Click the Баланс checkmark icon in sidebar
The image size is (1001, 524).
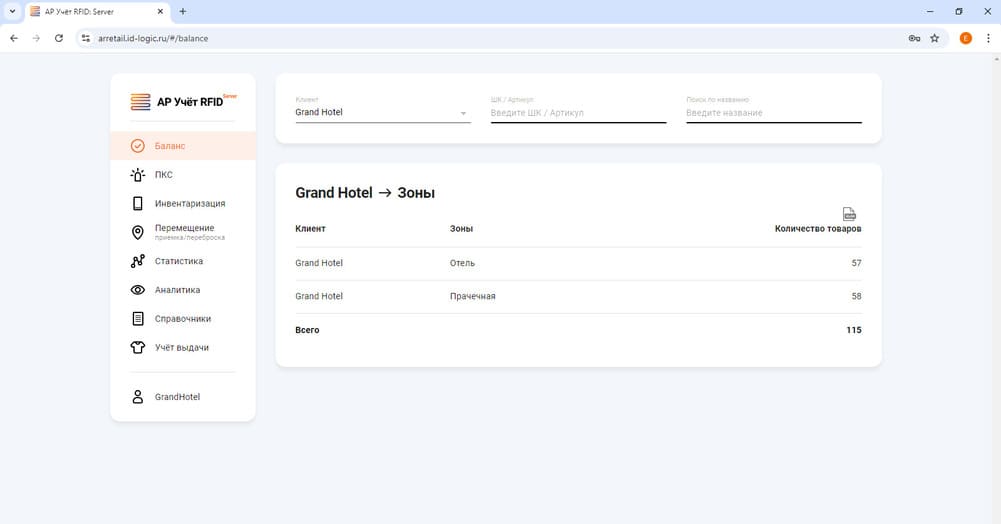tap(138, 146)
